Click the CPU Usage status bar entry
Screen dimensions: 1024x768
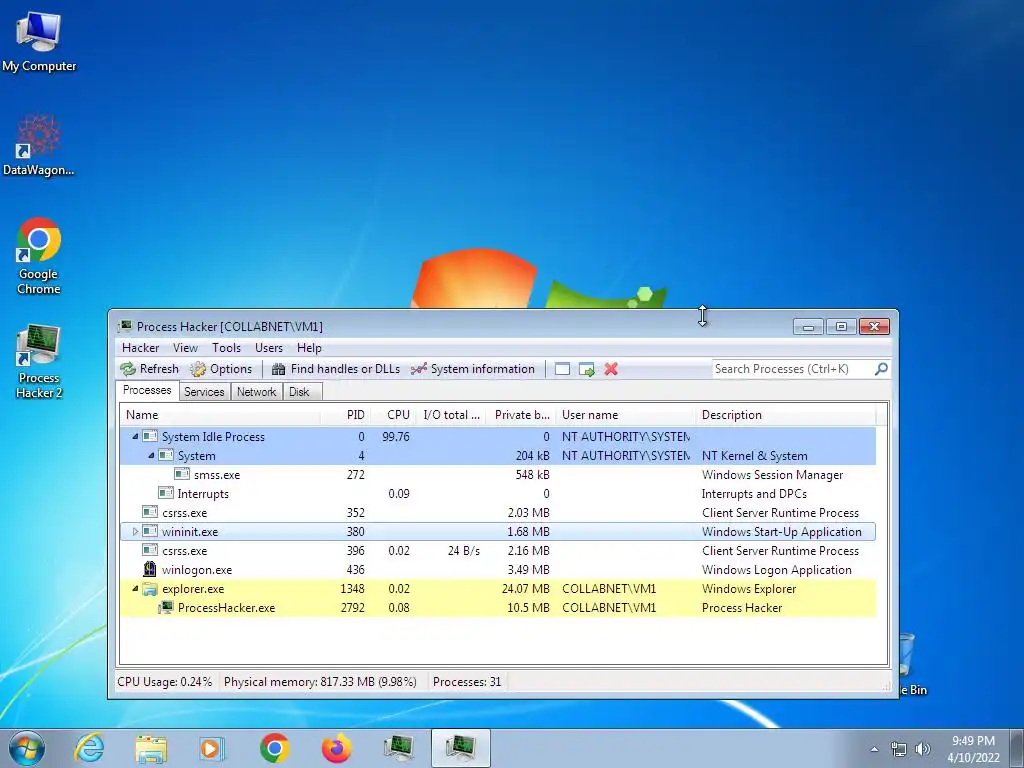[x=165, y=682]
